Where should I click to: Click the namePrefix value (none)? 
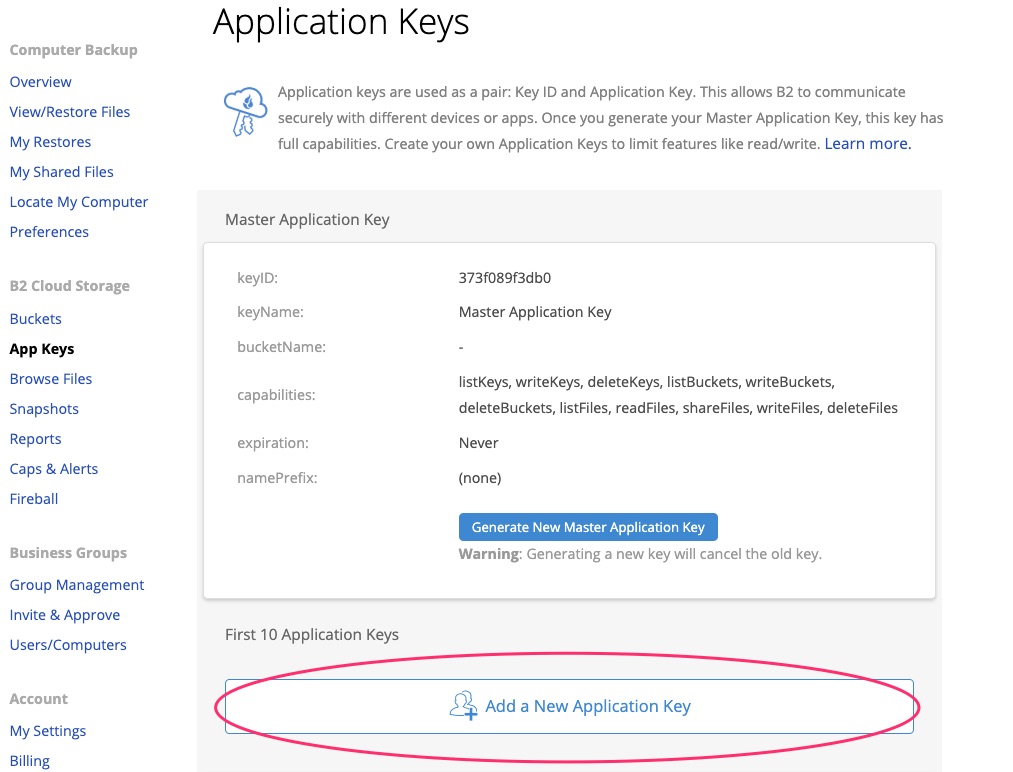[x=480, y=478]
